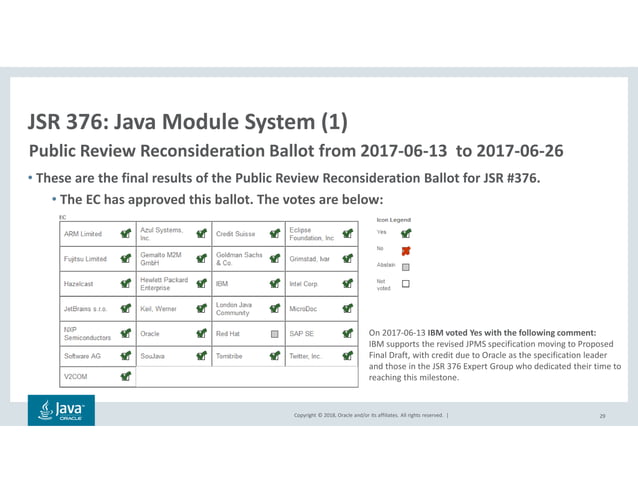Click the Yes vote icon beside Twitter, Inc.
This screenshot has width=638, height=493.
click(347, 356)
